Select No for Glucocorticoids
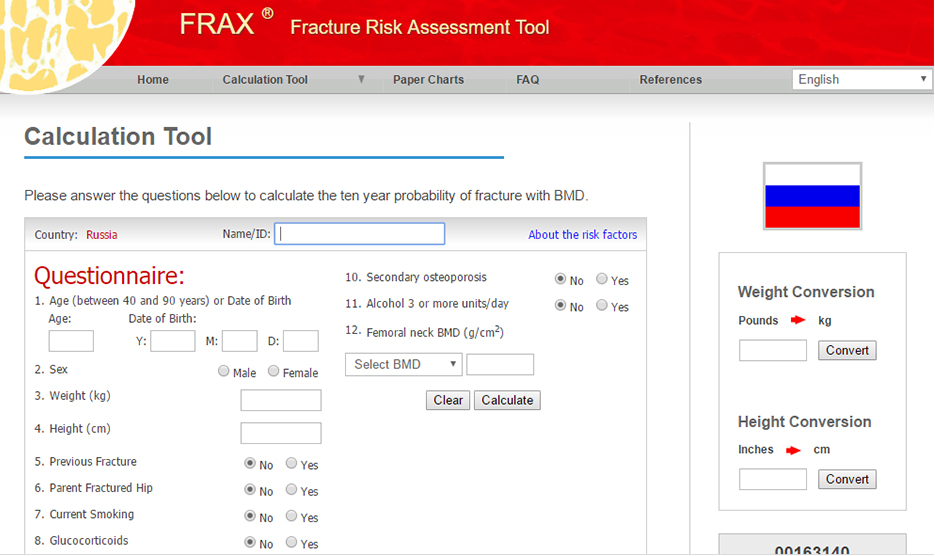Viewport: 935px width, 556px height. click(x=250, y=542)
